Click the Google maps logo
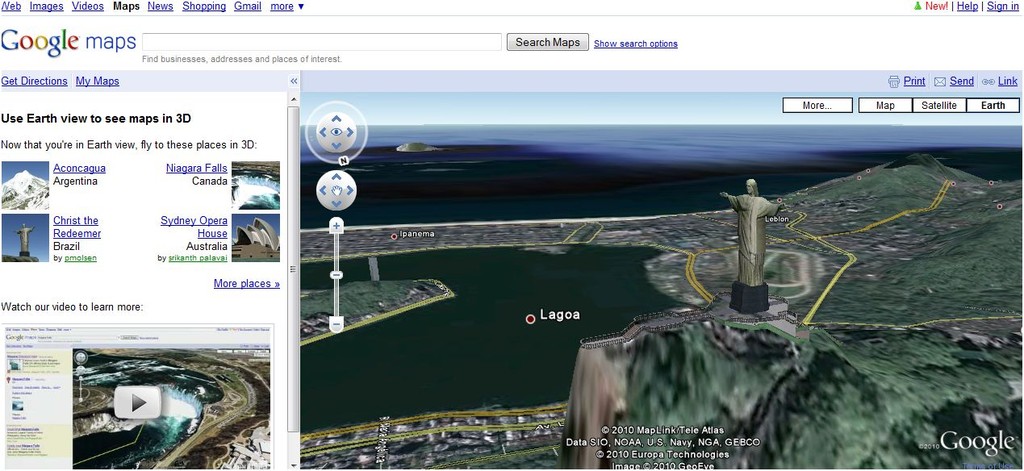This screenshot has width=1024, height=471. point(68,42)
